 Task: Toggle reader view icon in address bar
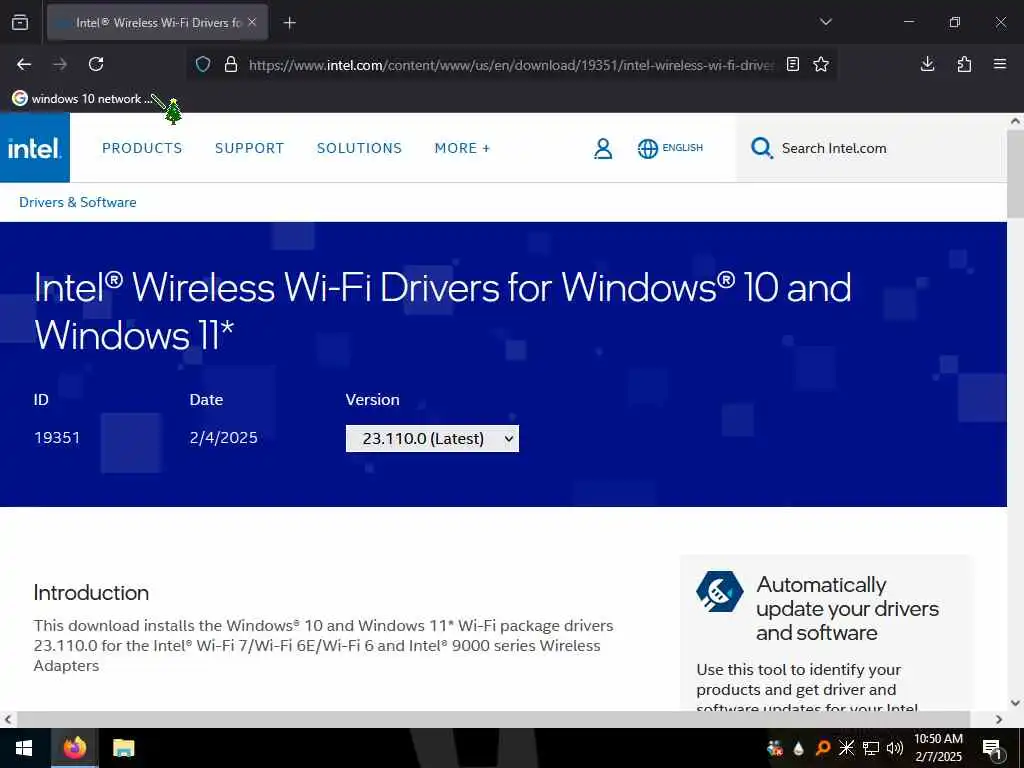(793, 64)
